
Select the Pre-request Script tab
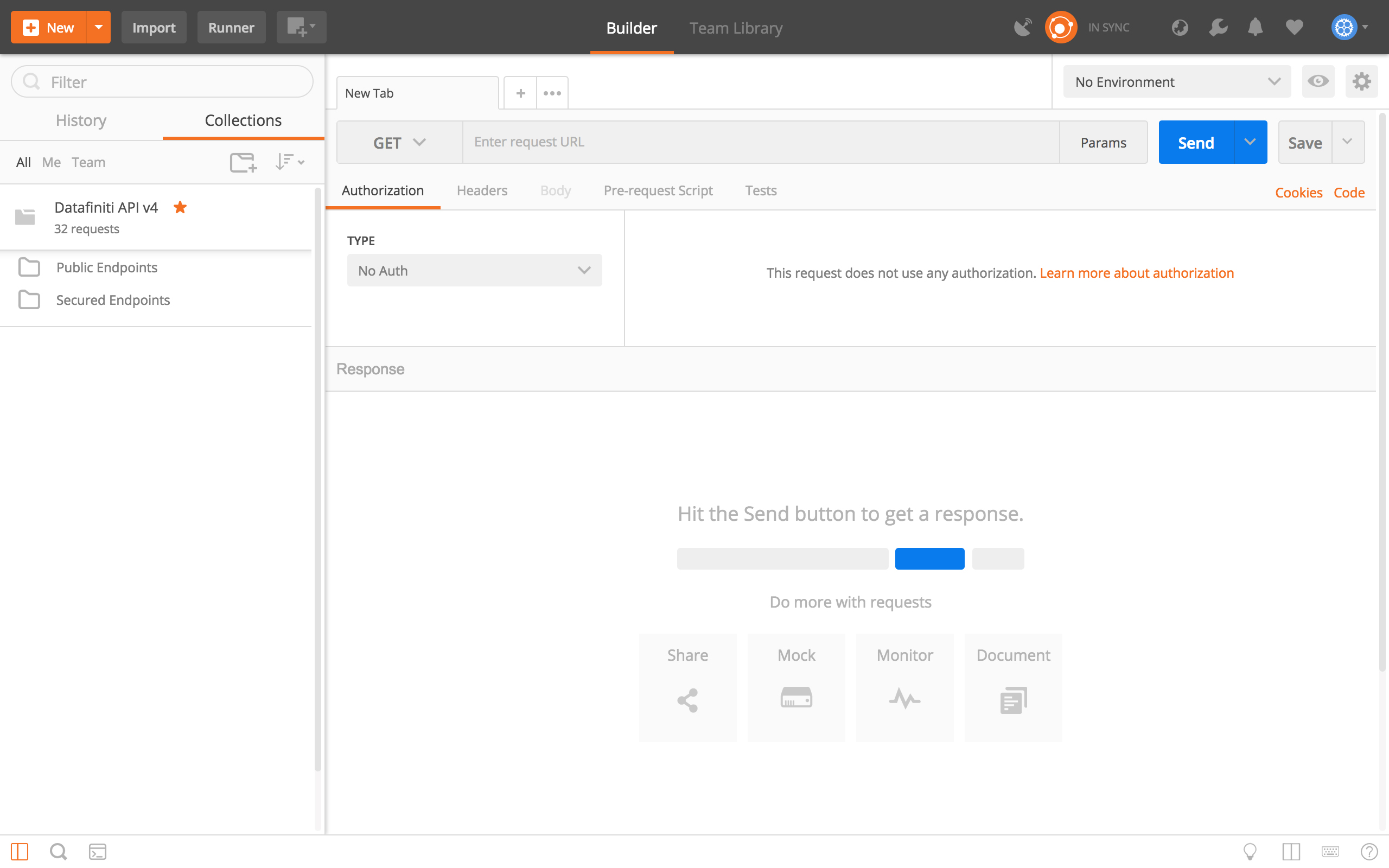pyautogui.click(x=658, y=190)
